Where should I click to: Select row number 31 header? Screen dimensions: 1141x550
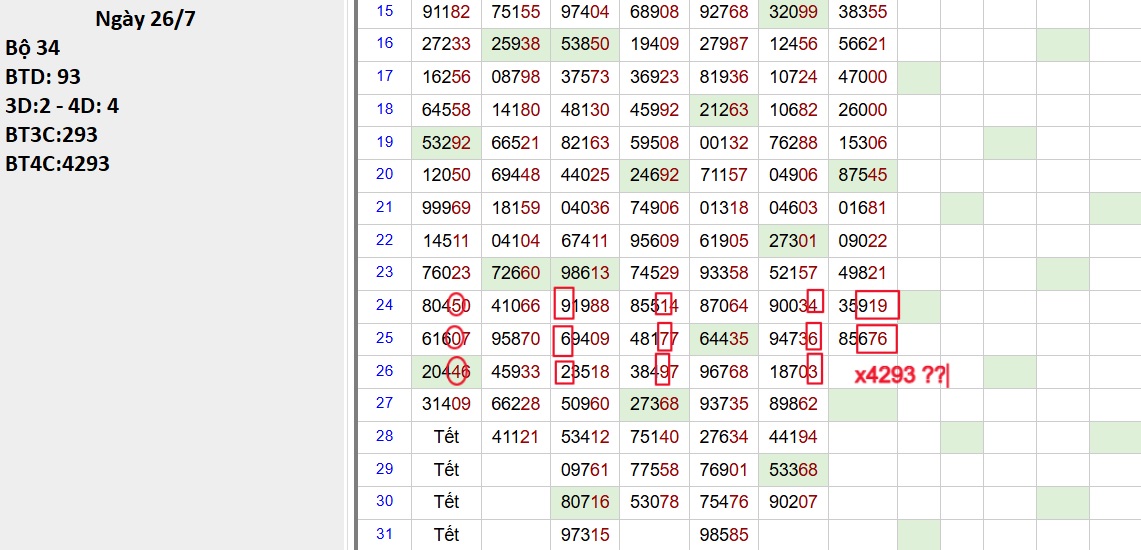(385, 534)
